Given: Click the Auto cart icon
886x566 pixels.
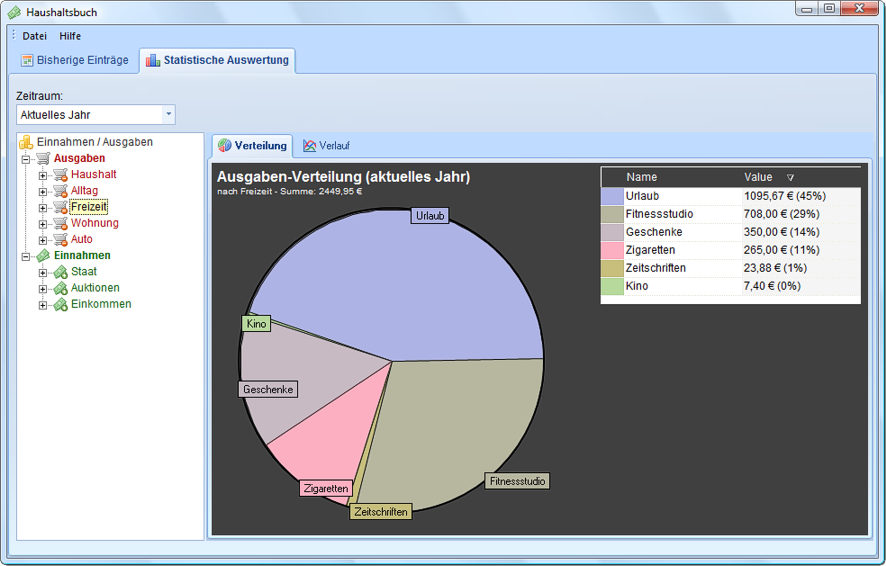Looking at the screenshot, I should tap(60, 240).
